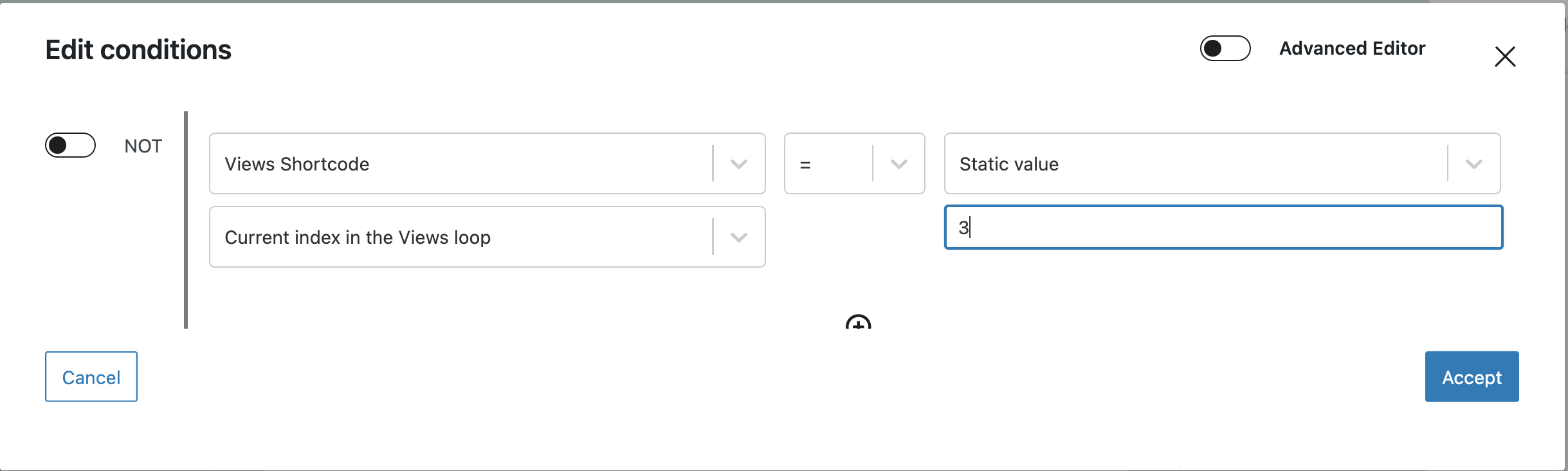Click the NOT label text
This screenshot has height=471, width=1568.
pos(143,146)
